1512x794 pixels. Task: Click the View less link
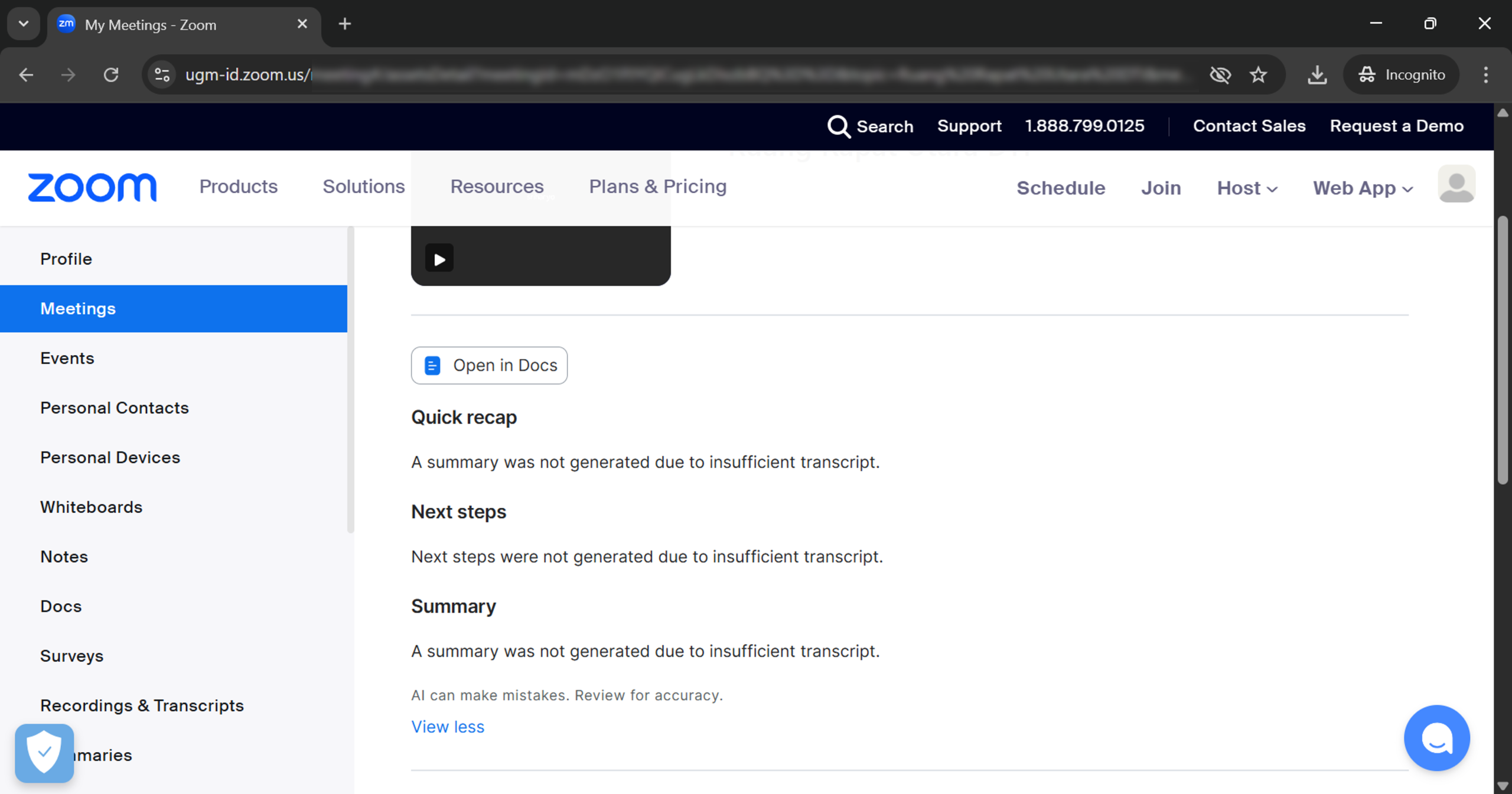(x=447, y=727)
